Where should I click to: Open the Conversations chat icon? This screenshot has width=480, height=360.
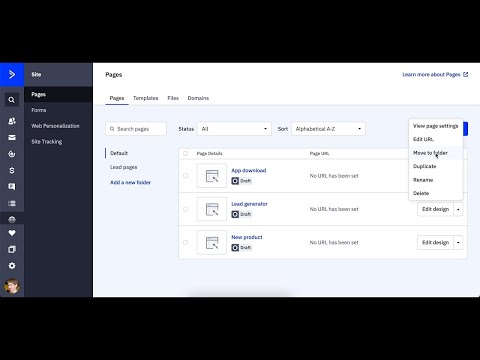pos(12,187)
